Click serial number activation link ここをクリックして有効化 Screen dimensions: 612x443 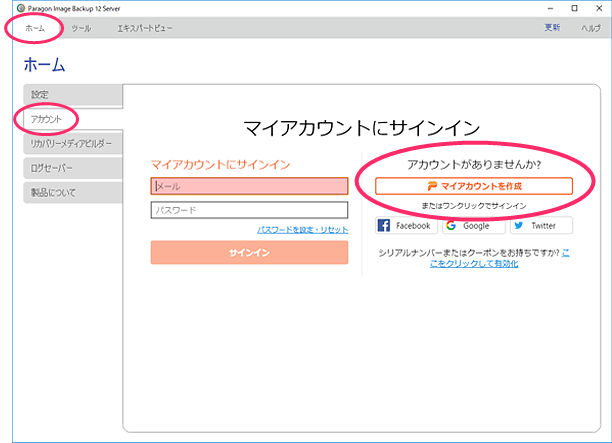474,263
